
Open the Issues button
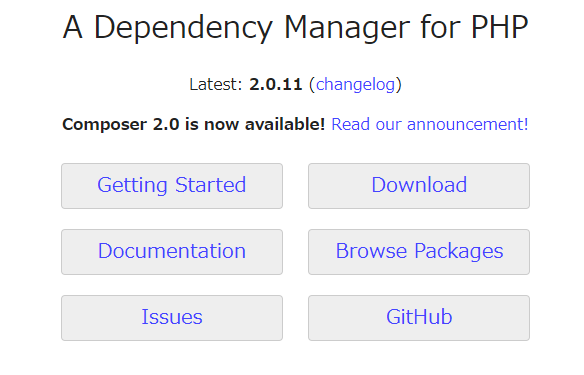172,318
